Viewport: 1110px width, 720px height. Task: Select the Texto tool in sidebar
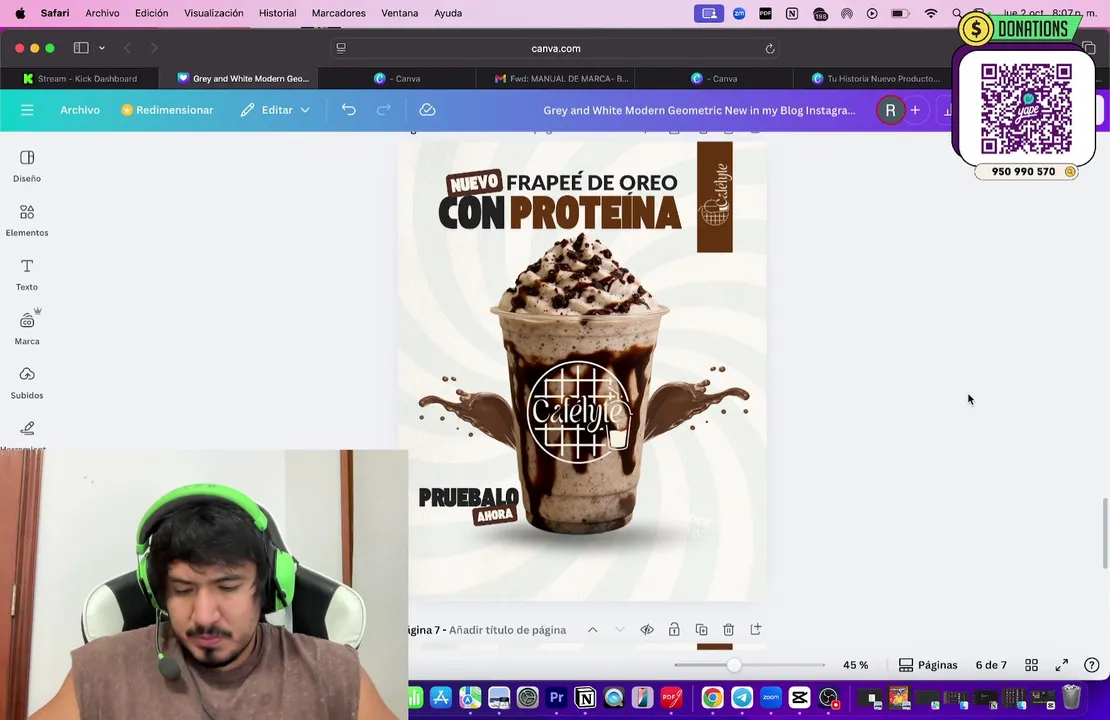(x=27, y=275)
